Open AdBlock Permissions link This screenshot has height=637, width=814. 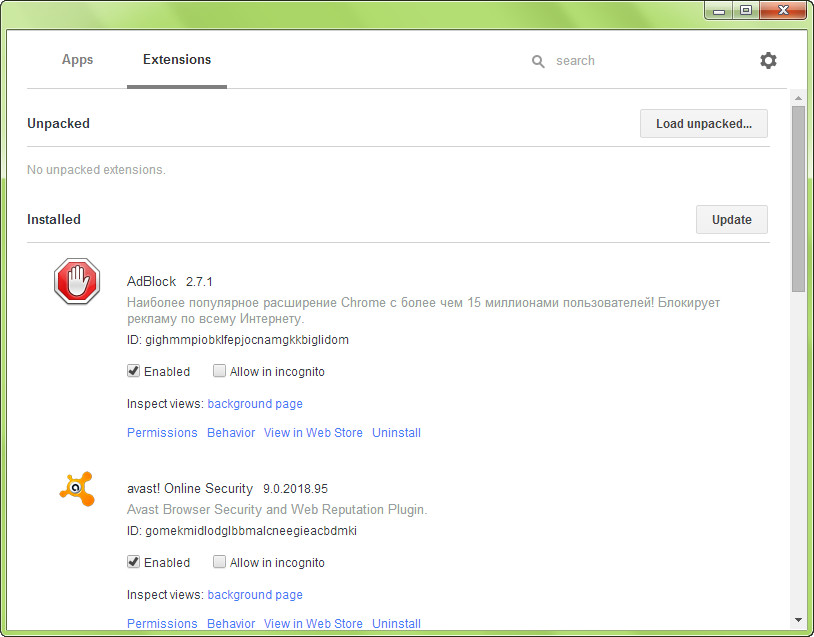point(162,432)
